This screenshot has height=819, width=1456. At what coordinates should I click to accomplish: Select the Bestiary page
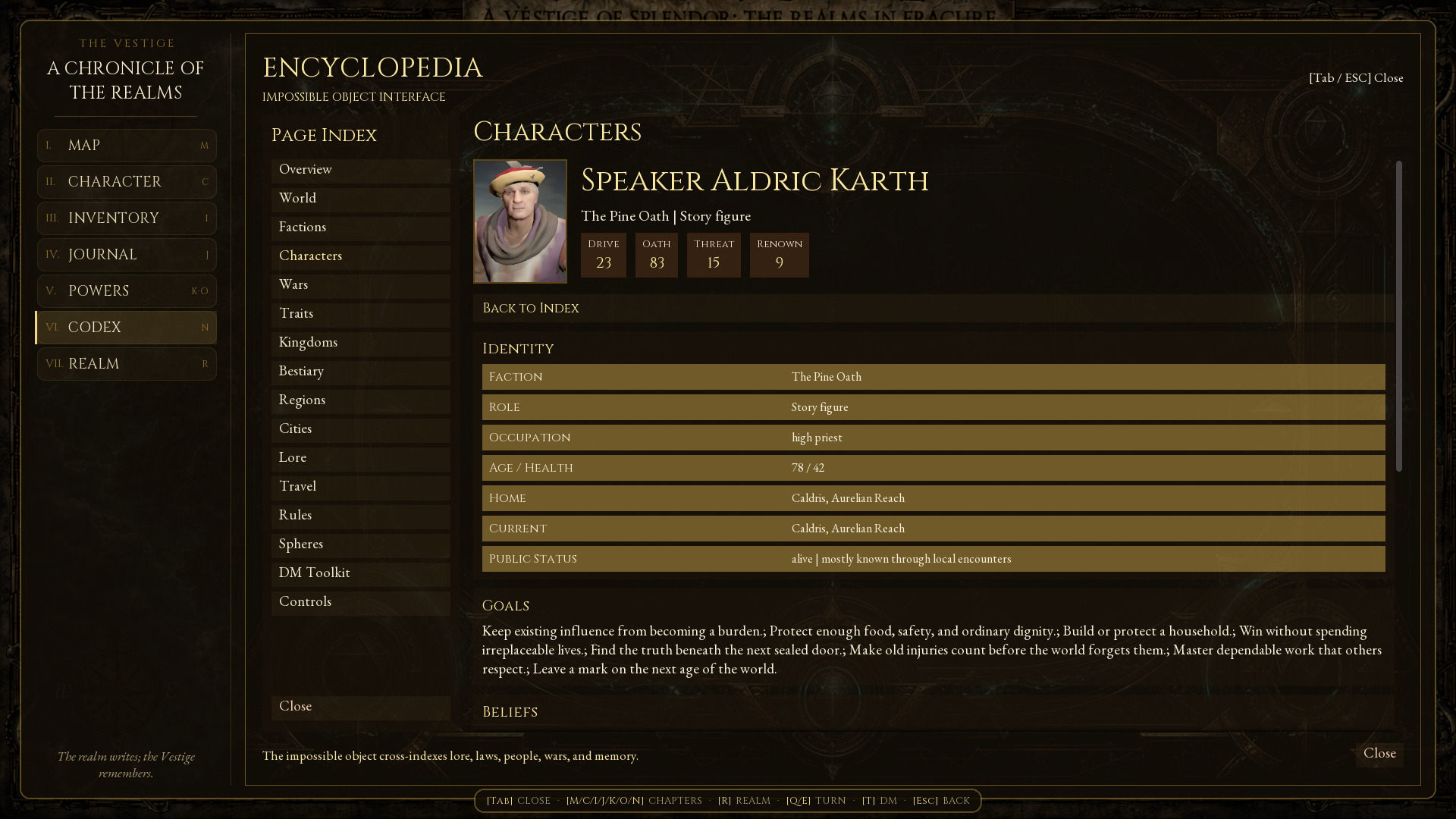(360, 372)
